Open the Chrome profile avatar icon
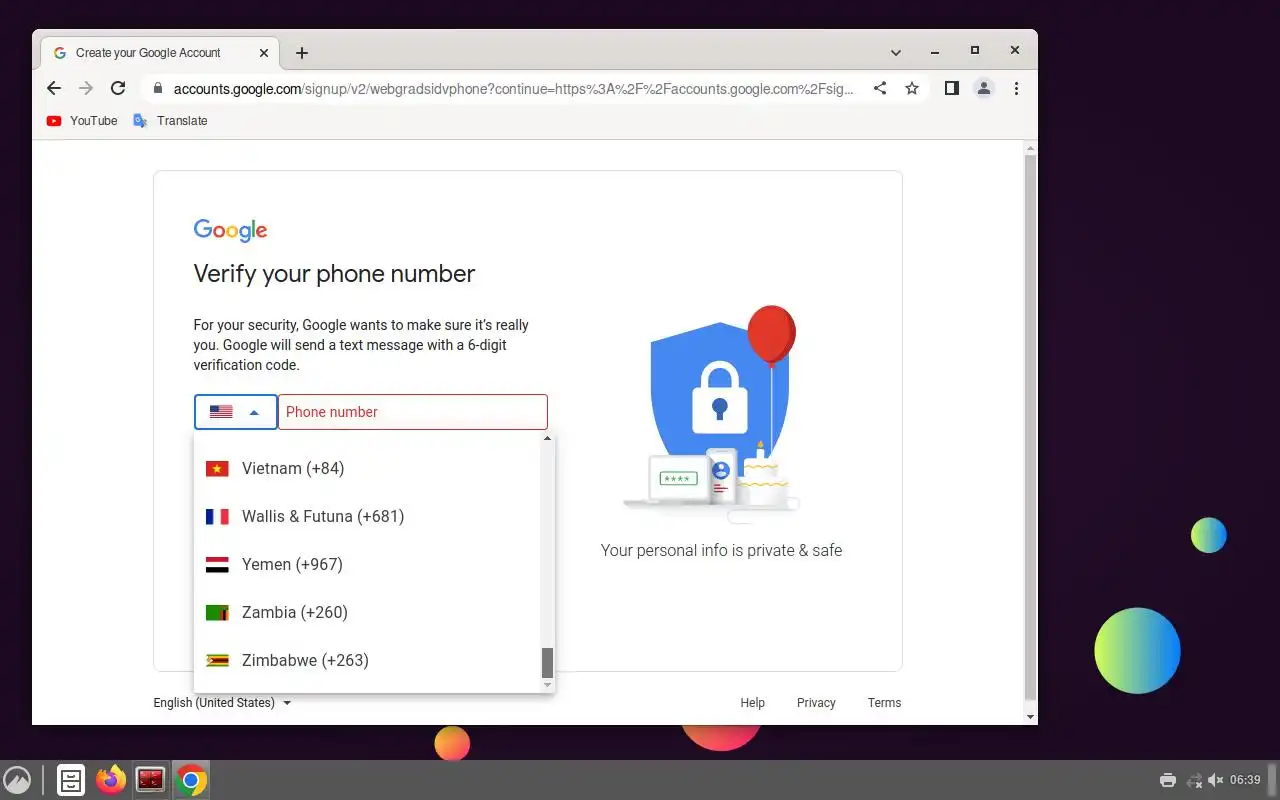 click(x=984, y=88)
